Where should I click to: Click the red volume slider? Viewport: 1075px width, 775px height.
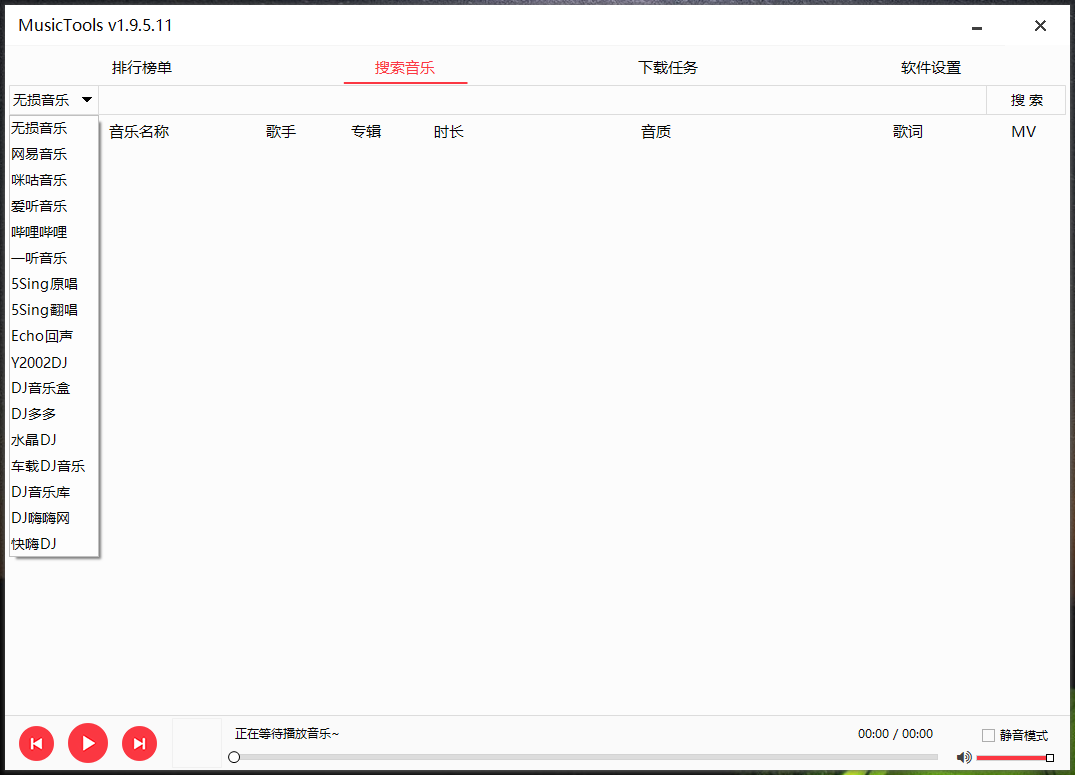pos(1014,758)
